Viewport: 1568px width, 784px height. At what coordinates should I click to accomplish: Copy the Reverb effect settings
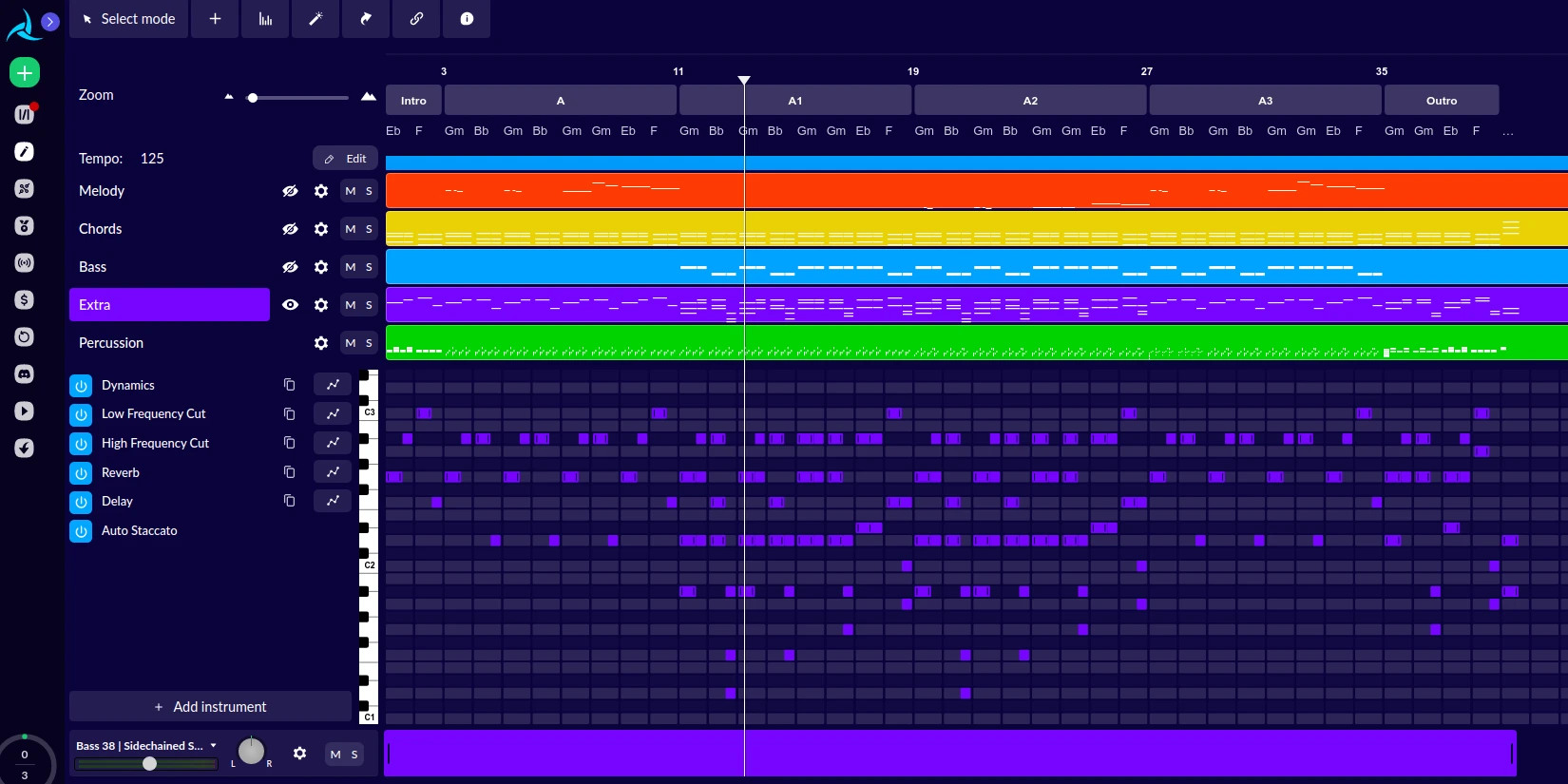click(289, 472)
